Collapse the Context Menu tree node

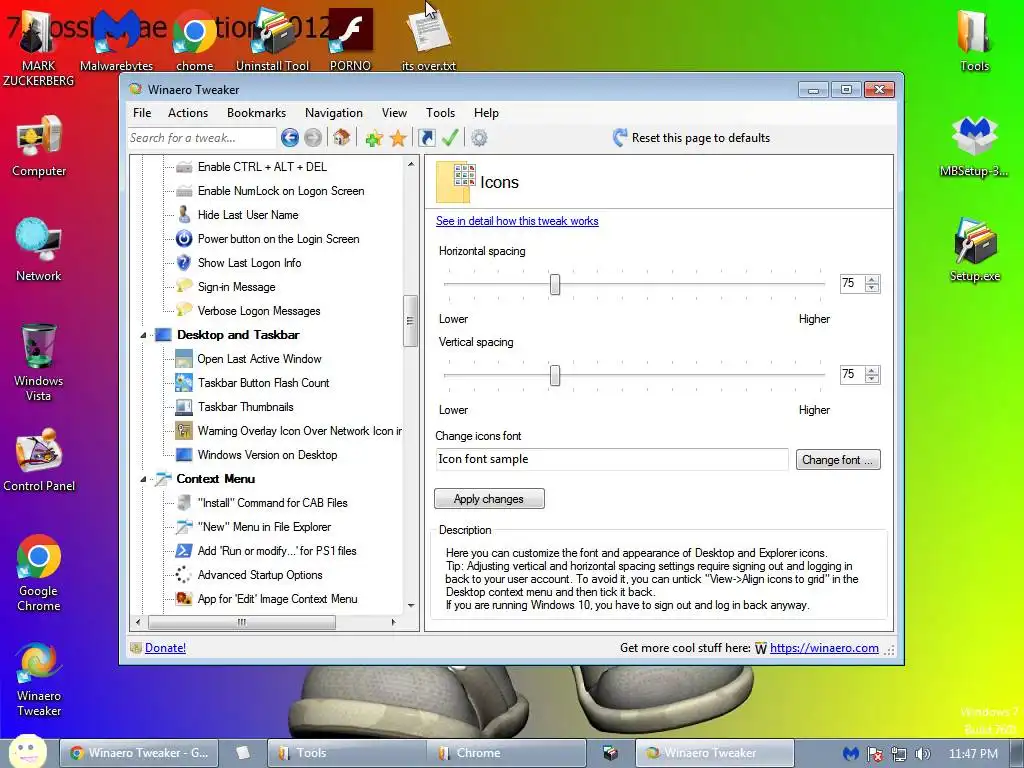[144, 479]
